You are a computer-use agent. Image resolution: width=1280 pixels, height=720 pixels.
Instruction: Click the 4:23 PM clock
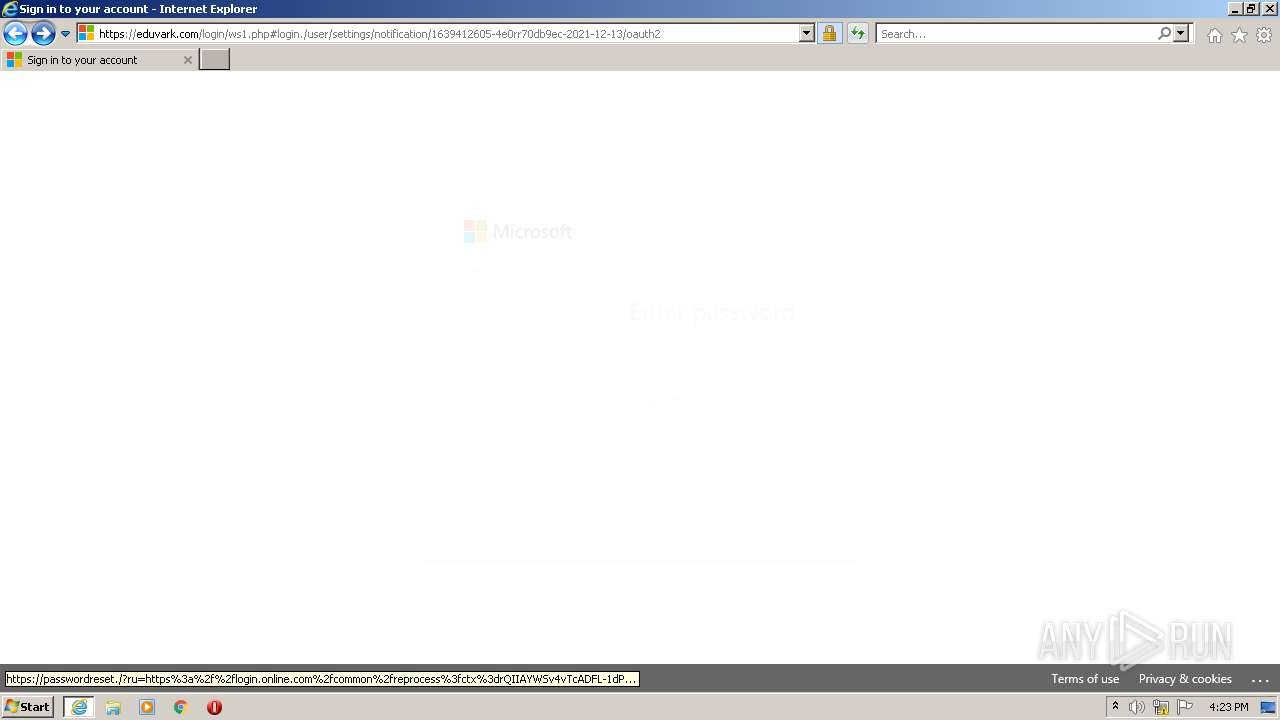(1228, 707)
